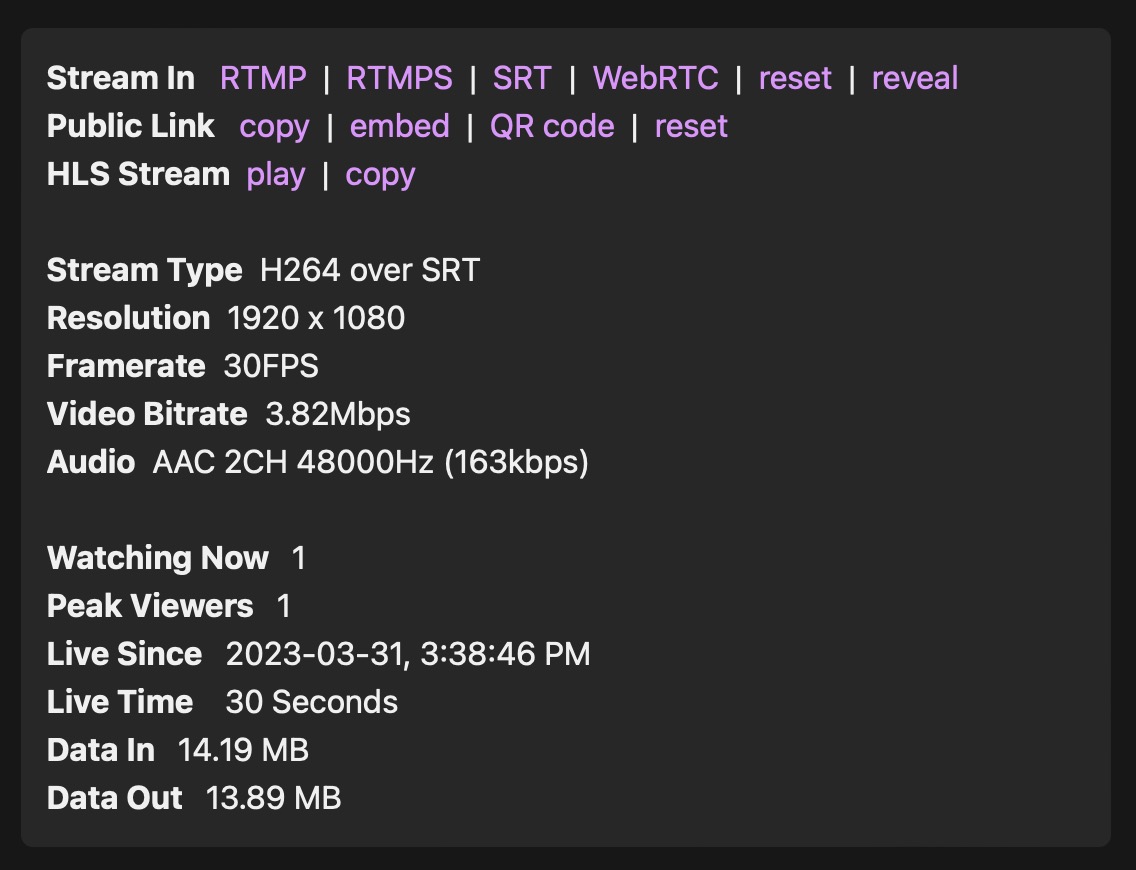Click the 13.89 MB Data Out value
The height and width of the screenshot is (870, 1136).
click(x=273, y=799)
